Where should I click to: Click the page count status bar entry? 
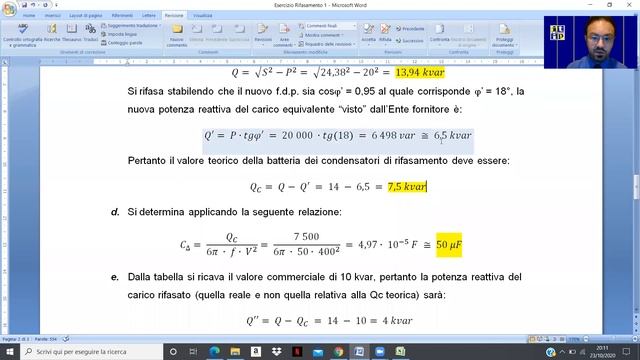(x=16, y=339)
